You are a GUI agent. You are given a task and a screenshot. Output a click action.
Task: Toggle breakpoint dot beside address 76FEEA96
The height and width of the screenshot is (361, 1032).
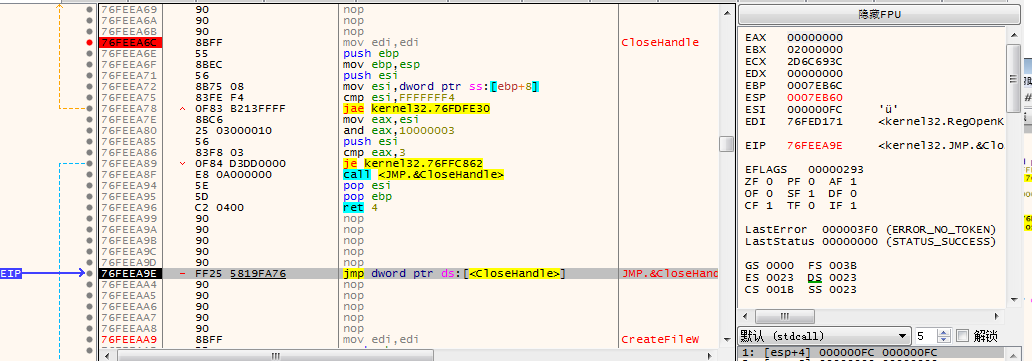[89, 208]
